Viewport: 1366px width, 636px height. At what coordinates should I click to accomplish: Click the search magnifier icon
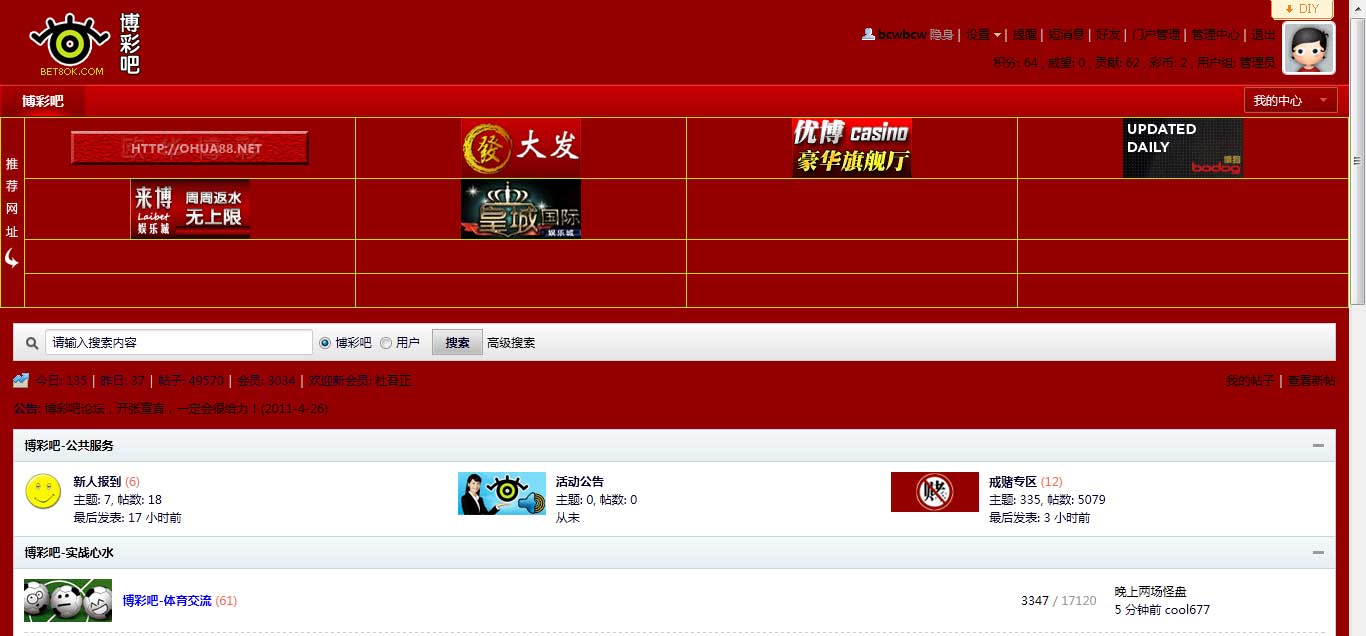click(31, 342)
